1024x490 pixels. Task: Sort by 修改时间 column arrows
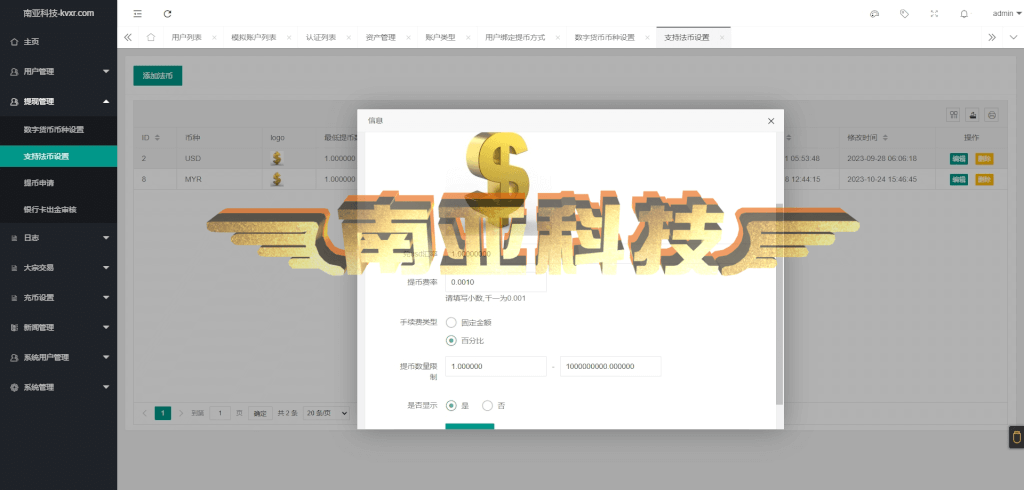(x=886, y=138)
